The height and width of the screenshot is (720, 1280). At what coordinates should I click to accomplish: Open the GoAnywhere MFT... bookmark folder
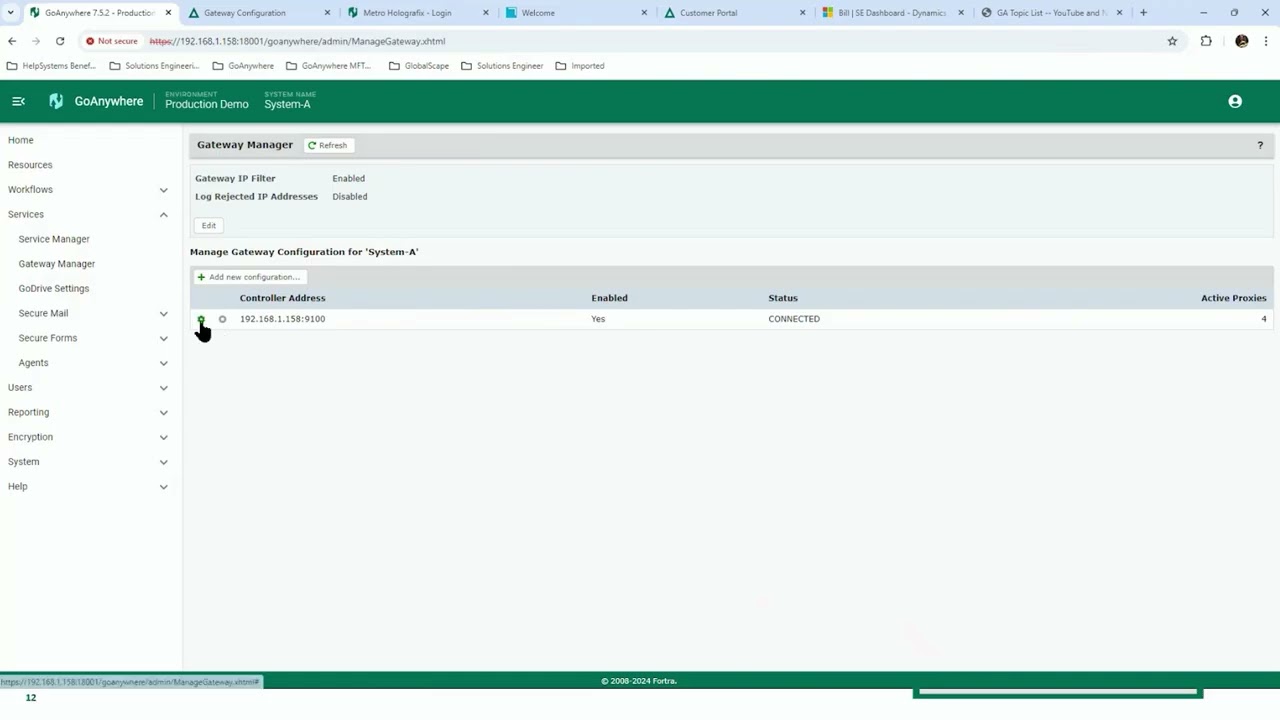[328, 66]
